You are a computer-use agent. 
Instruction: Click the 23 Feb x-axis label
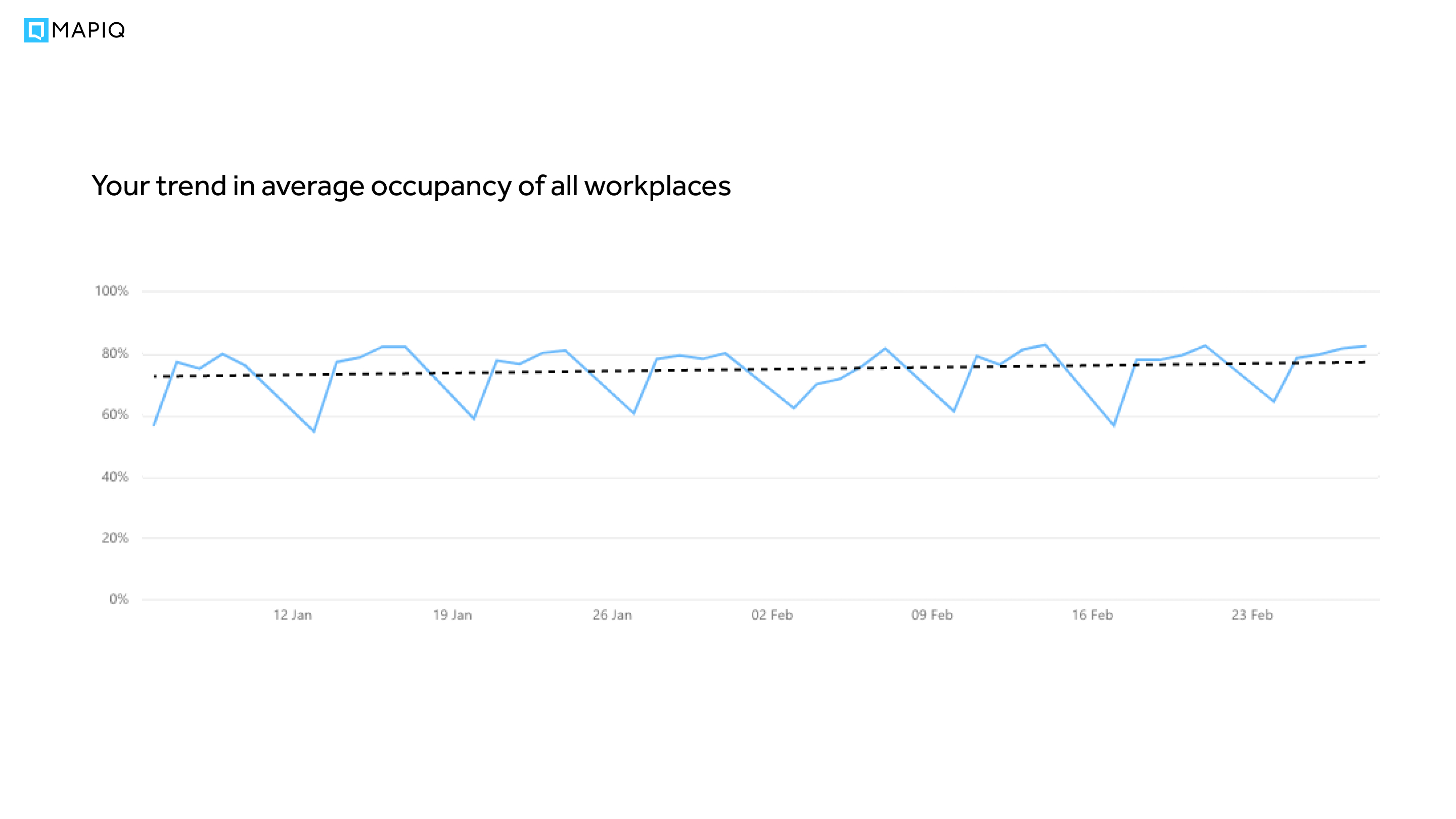[x=1253, y=615]
